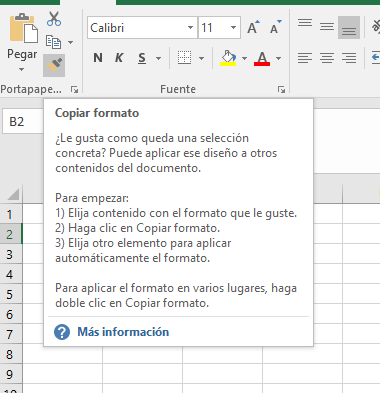This screenshot has width=380, height=393.
Task: Center text horizontally in the cell
Action: [327, 58]
